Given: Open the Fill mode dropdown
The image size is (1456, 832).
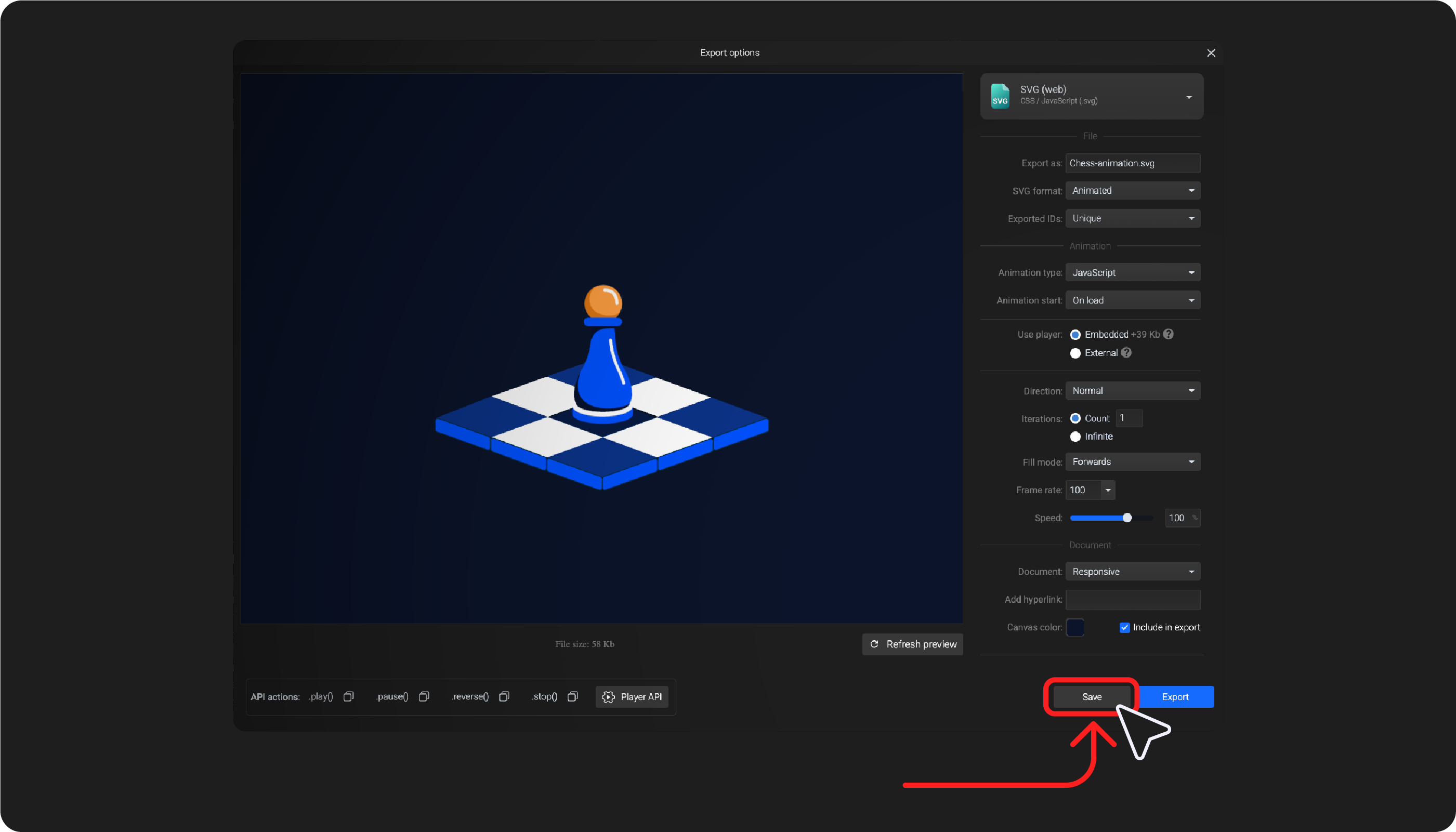Looking at the screenshot, I should pos(1133,461).
